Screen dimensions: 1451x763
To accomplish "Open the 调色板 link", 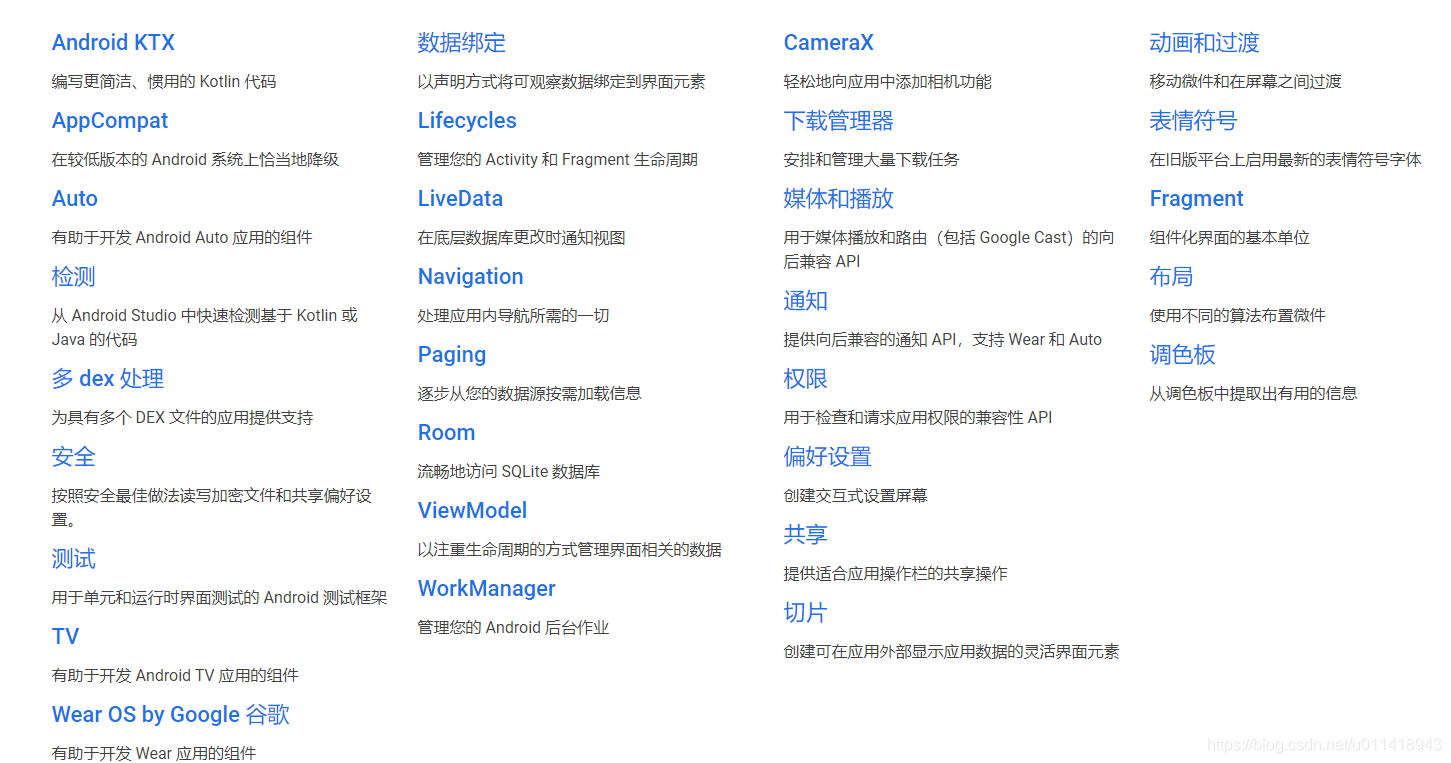I will 1183,355.
